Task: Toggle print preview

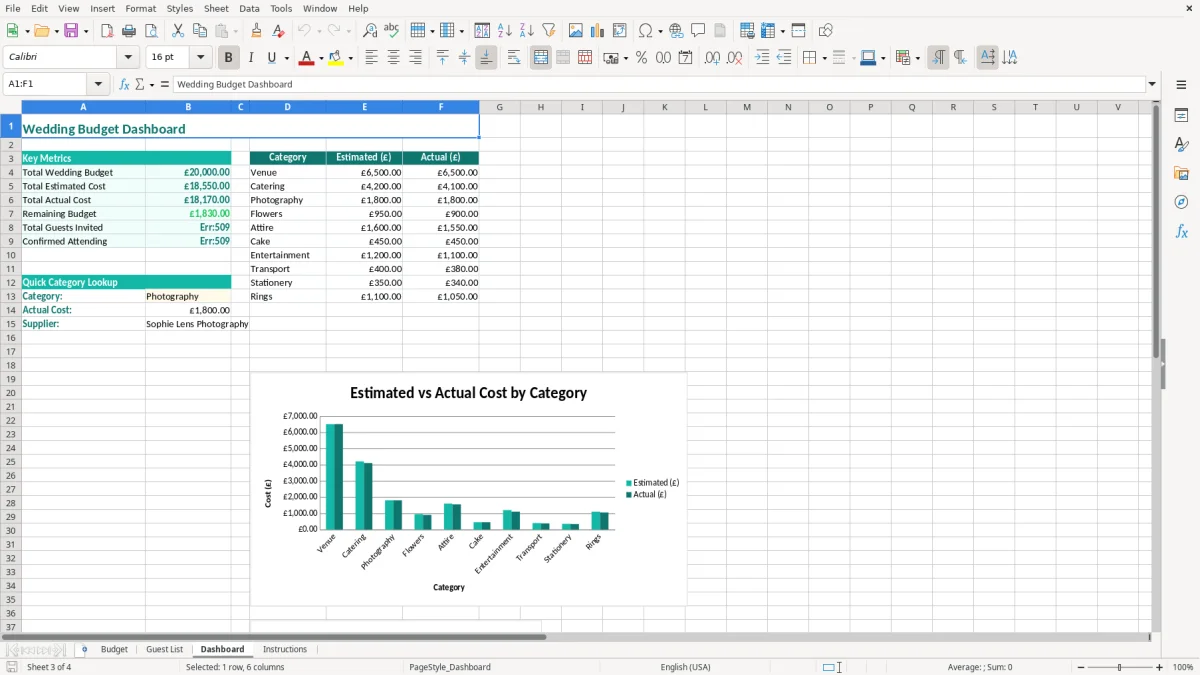Action: (150, 30)
